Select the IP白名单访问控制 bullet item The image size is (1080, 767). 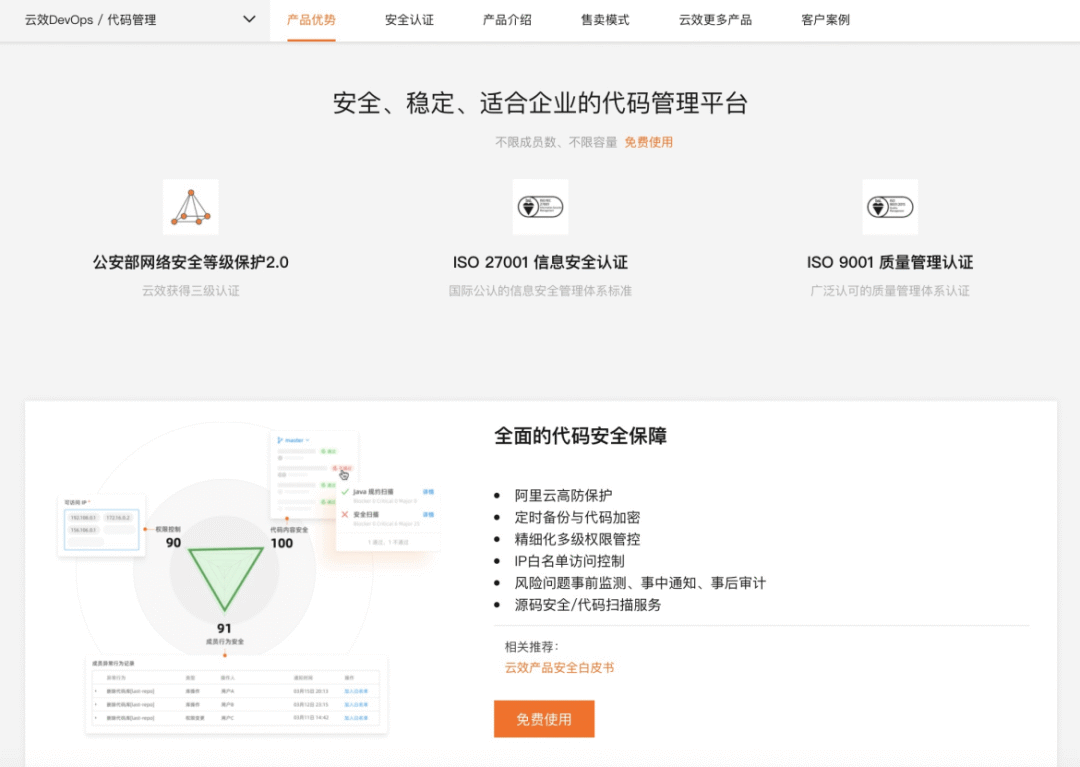coord(570,561)
